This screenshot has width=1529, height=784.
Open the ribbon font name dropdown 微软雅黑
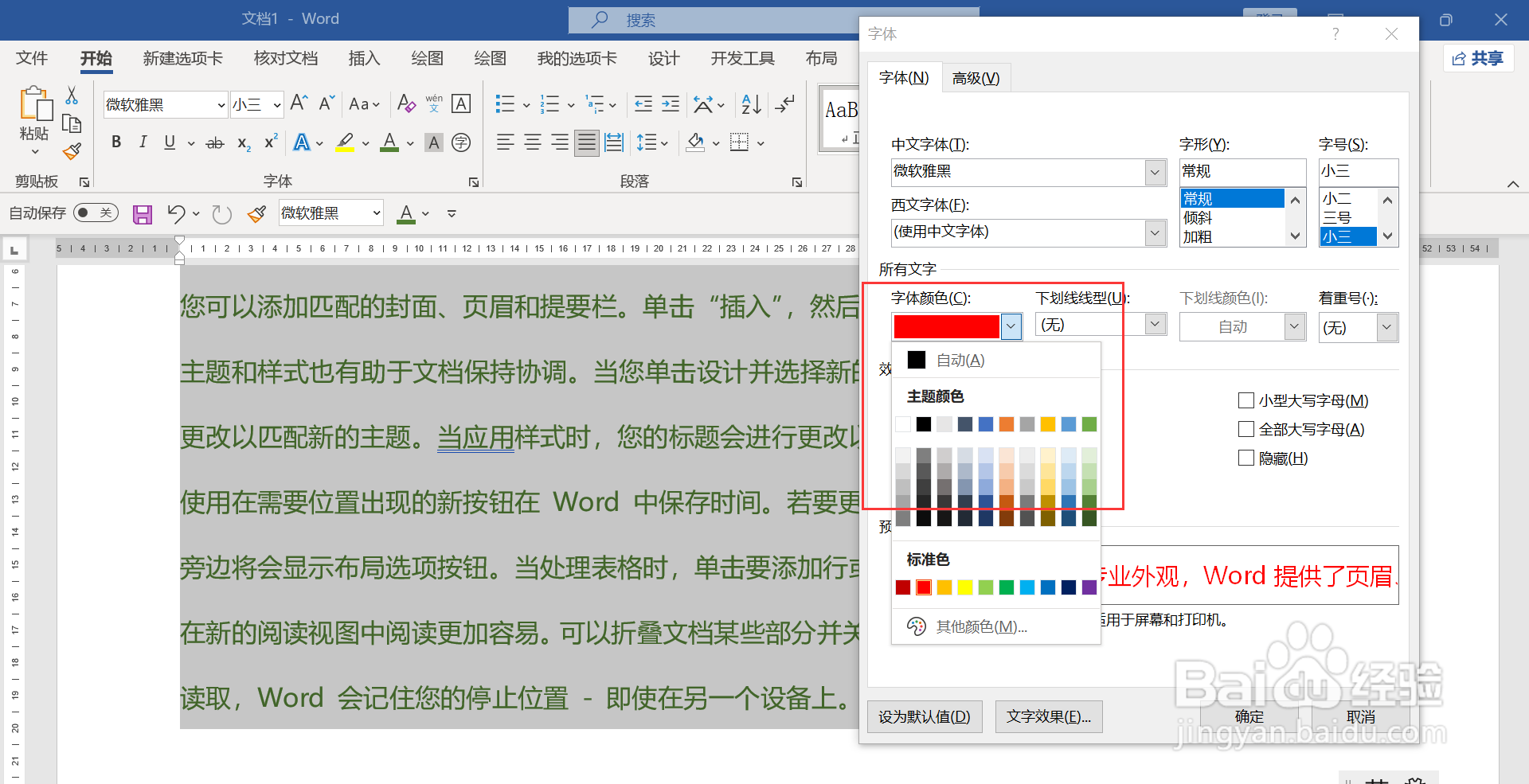221,104
